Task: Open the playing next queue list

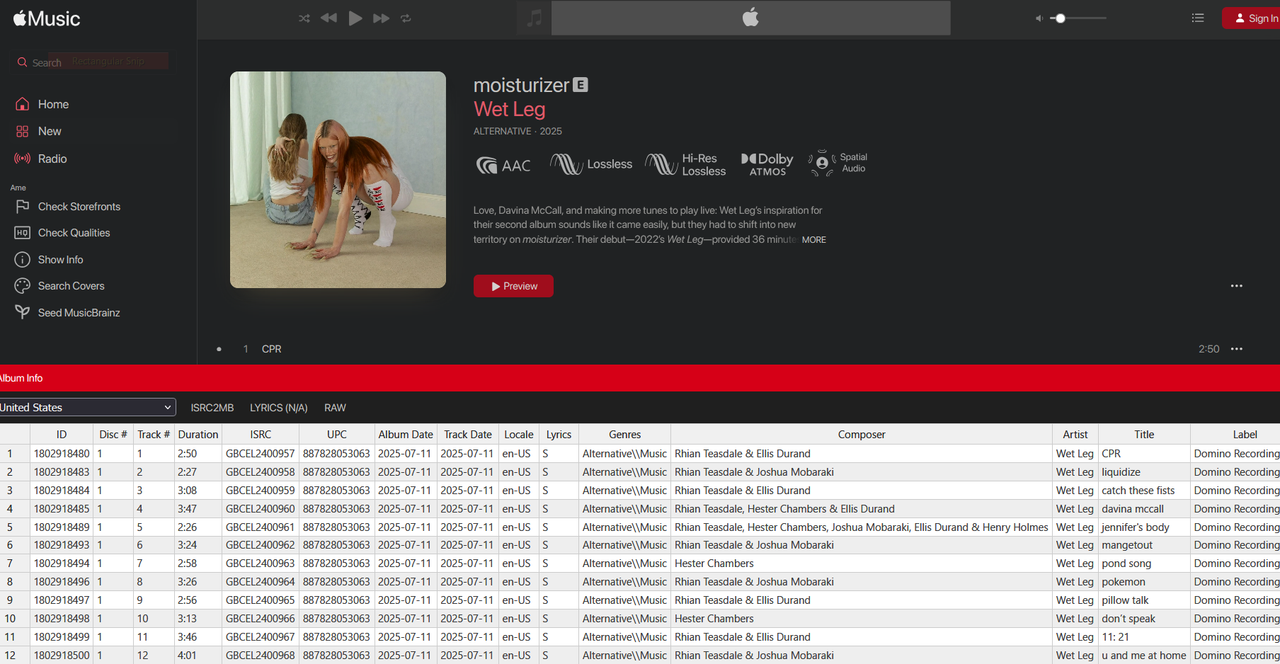Action: [x=1198, y=18]
